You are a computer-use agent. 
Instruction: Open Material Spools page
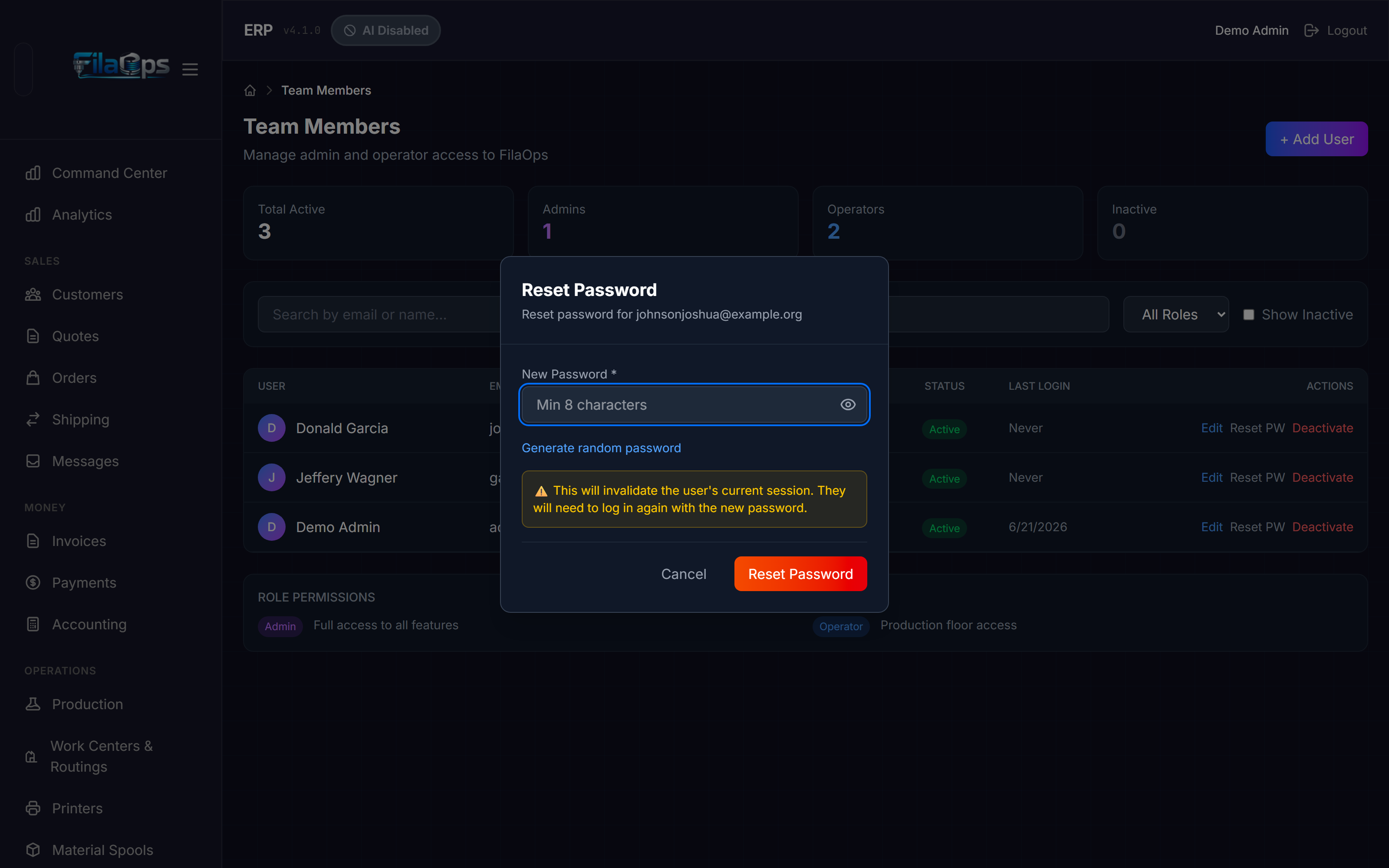tap(103, 850)
